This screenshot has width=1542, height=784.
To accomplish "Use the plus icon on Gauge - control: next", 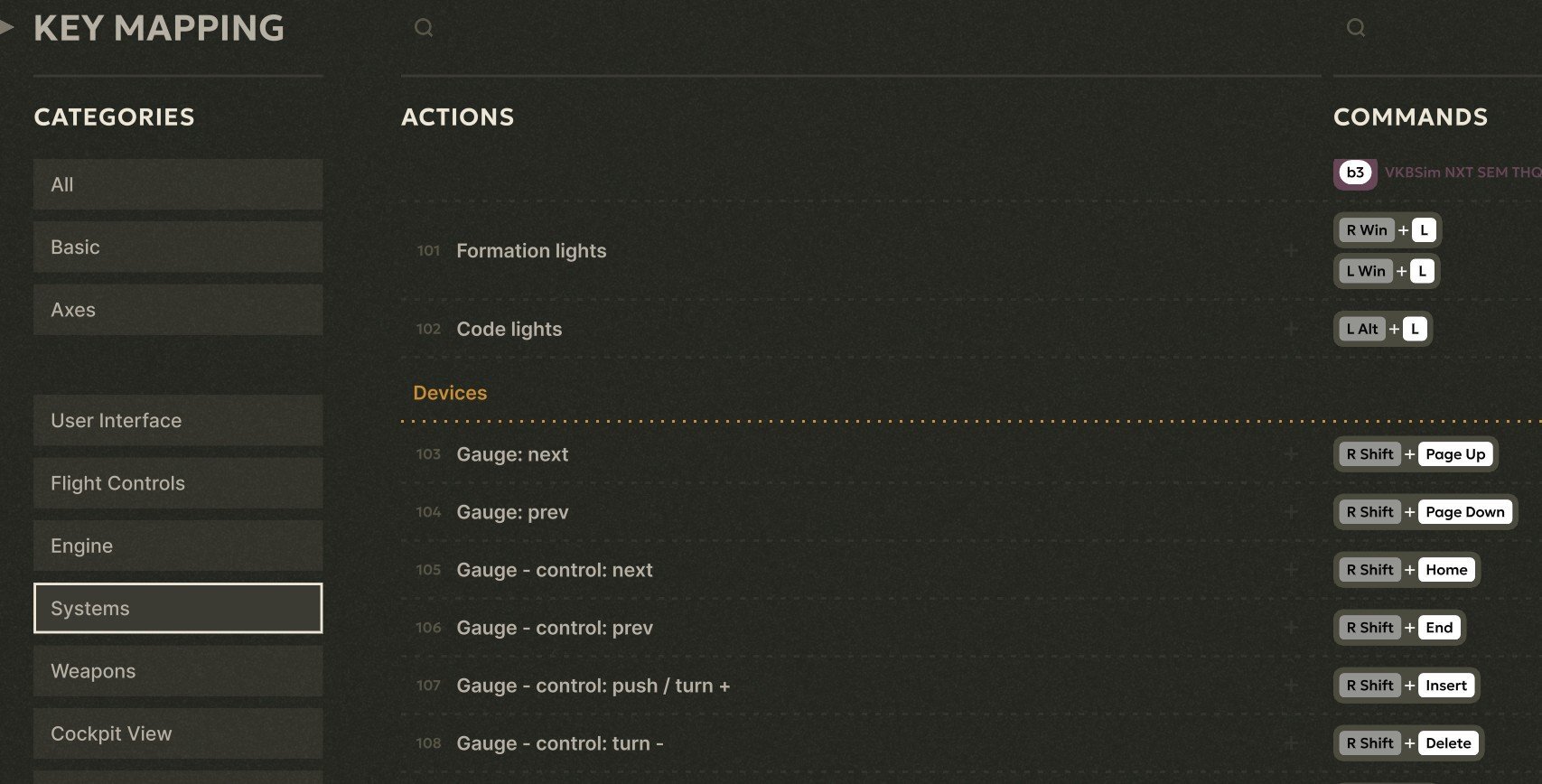I will tap(1292, 570).
